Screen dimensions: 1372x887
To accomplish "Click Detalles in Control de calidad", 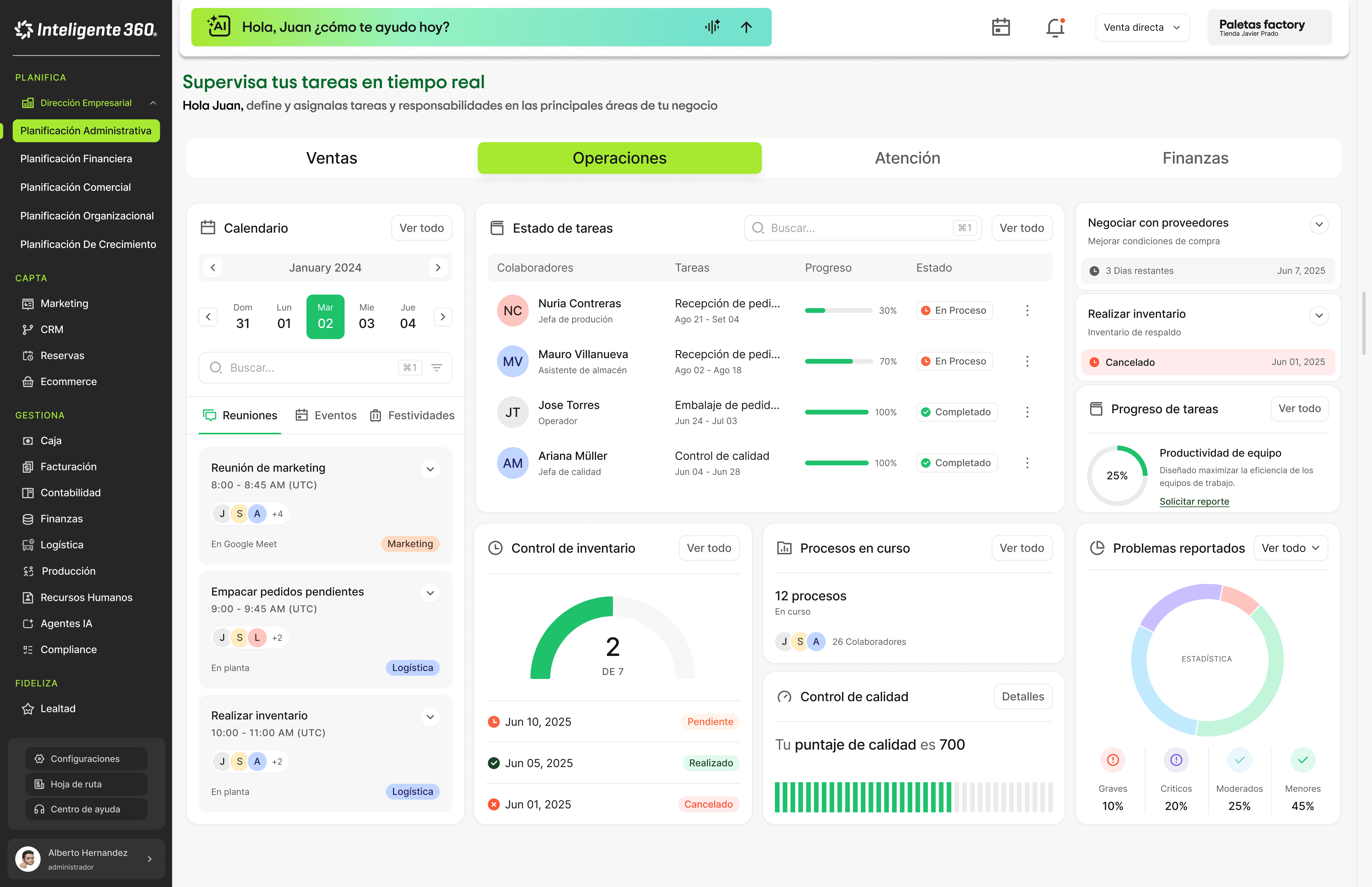I will (1023, 696).
